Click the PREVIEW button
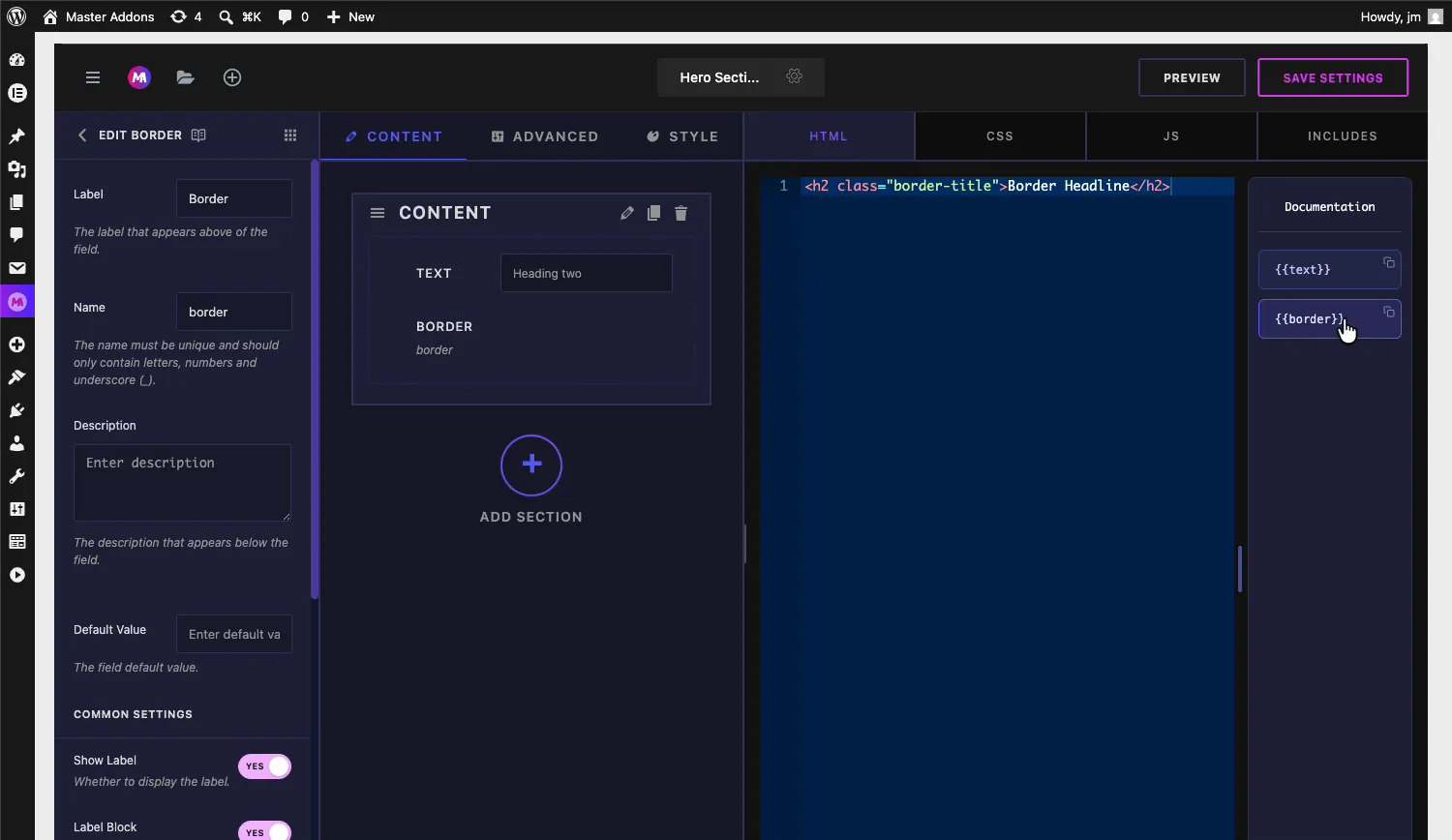1452x840 pixels. pos(1192,77)
